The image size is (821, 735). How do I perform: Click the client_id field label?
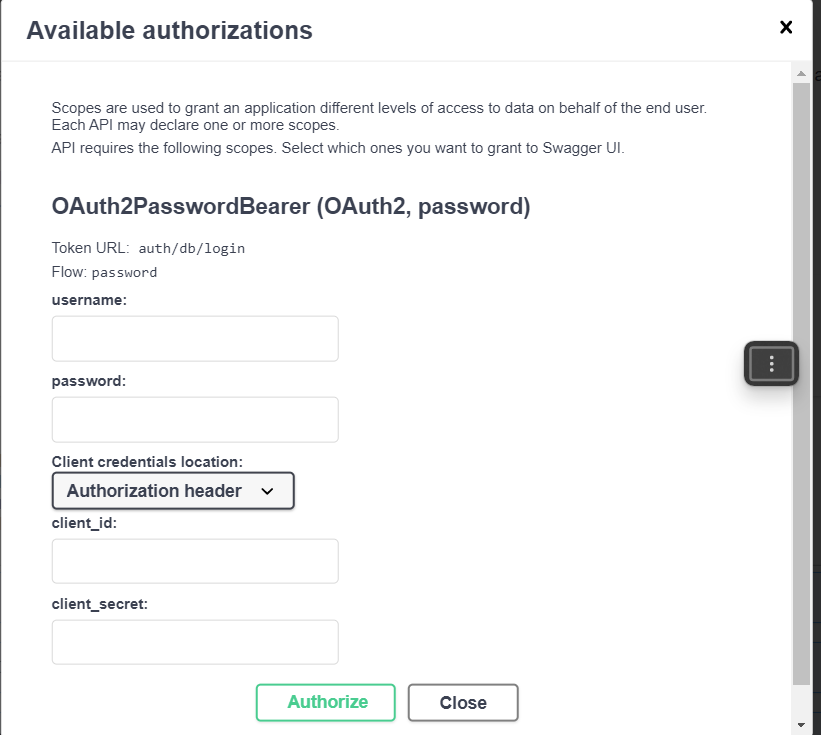(x=84, y=522)
